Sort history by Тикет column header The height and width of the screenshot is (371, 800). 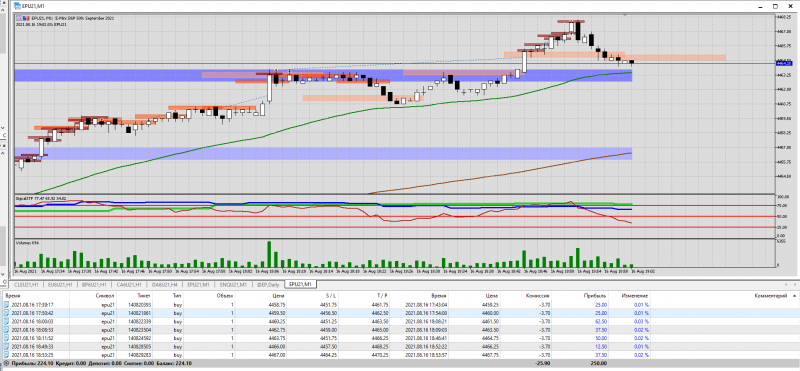pyautogui.click(x=144, y=295)
